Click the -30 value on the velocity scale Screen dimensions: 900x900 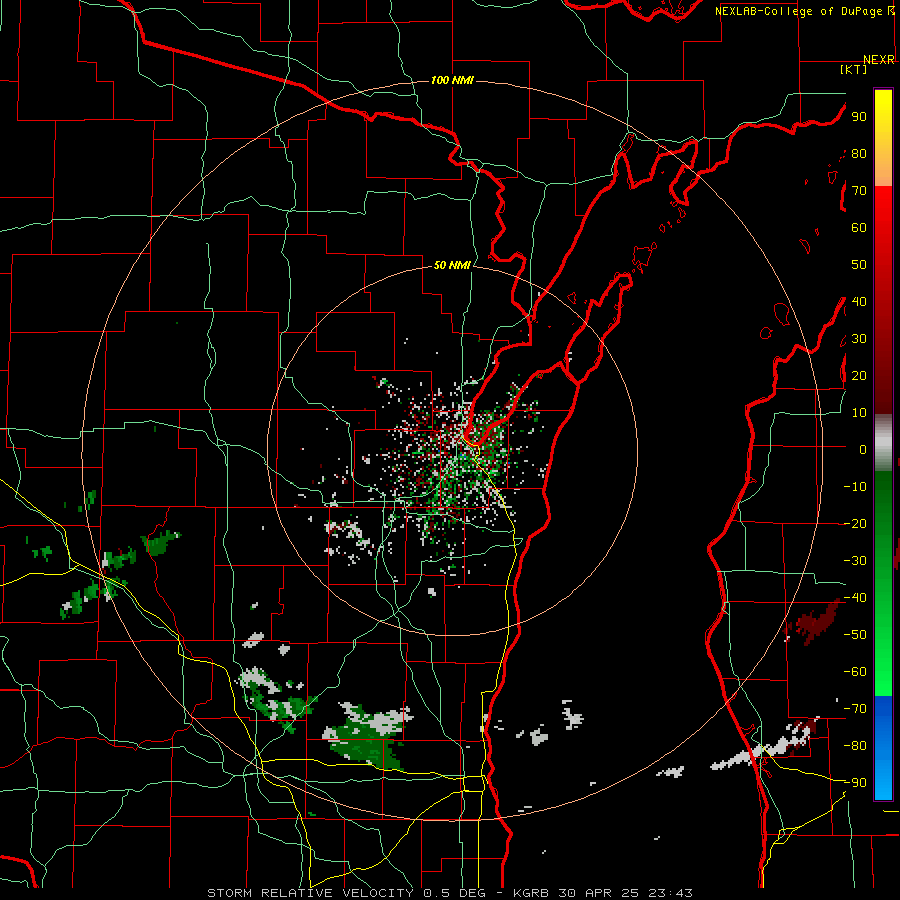point(855,561)
